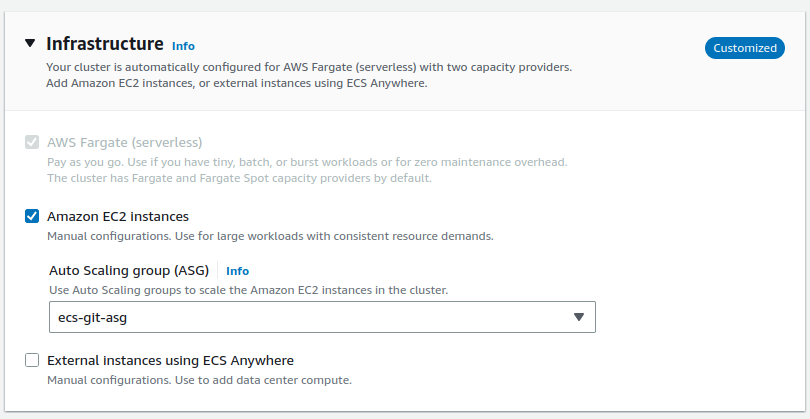Click 'Fargate Spot capacity providers' description line

point(239,178)
